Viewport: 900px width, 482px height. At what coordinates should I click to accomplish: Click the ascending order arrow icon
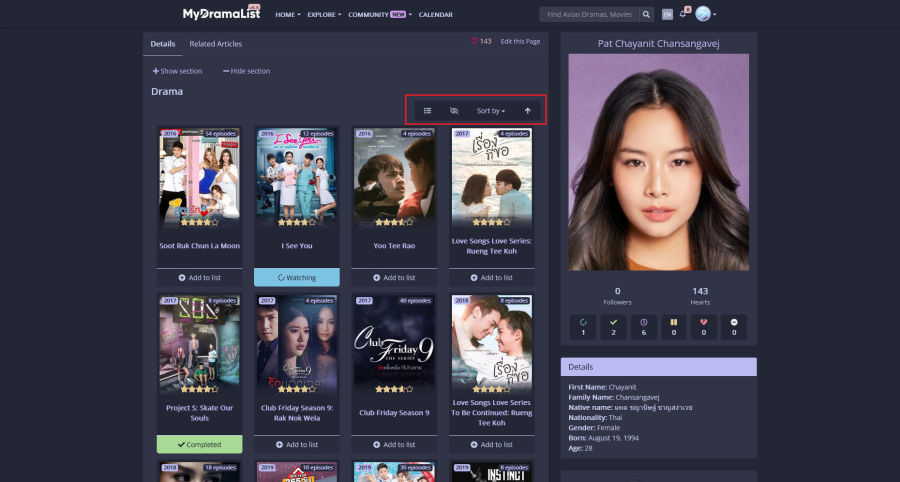pos(528,111)
